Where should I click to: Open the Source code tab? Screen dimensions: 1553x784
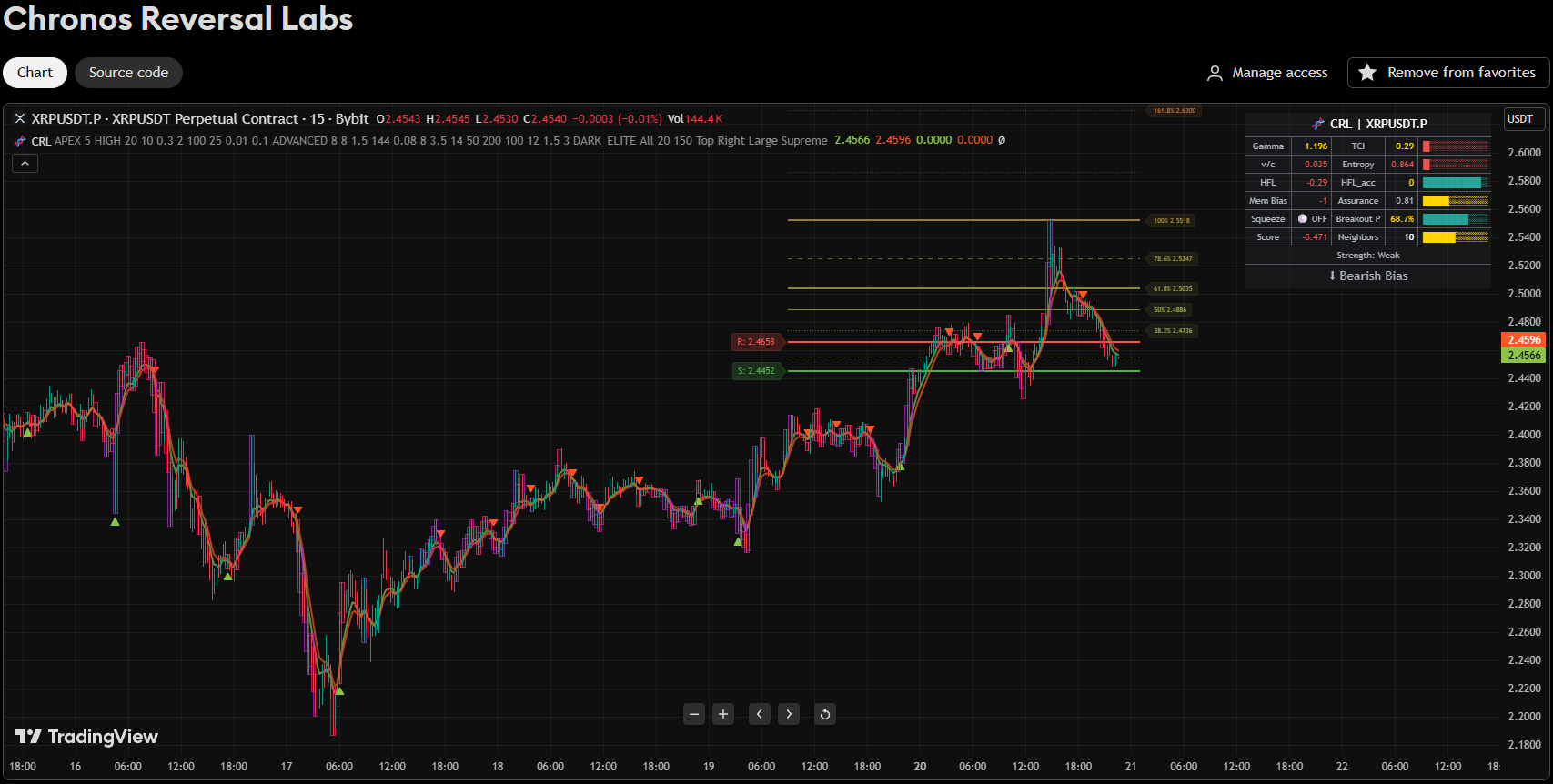pyautogui.click(x=128, y=73)
